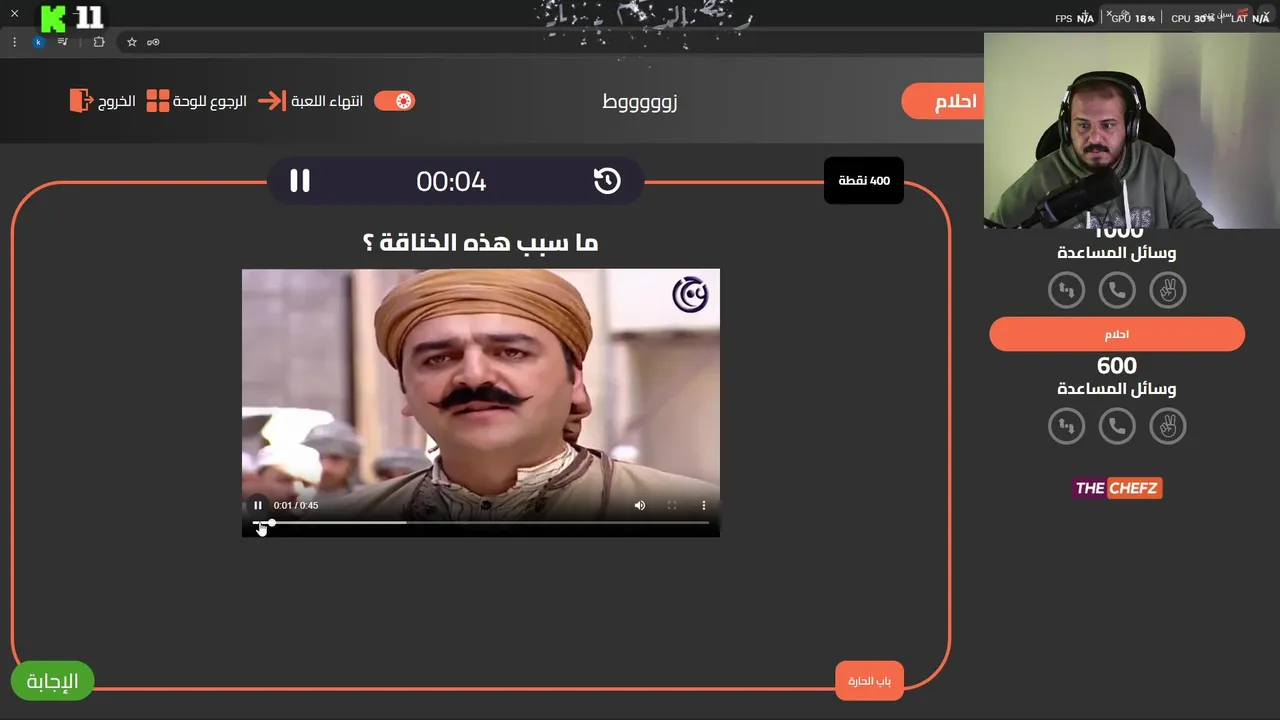The height and width of the screenshot is (720, 1280).
Task: Exit the game with الخروج
Action: (x=117, y=101)
